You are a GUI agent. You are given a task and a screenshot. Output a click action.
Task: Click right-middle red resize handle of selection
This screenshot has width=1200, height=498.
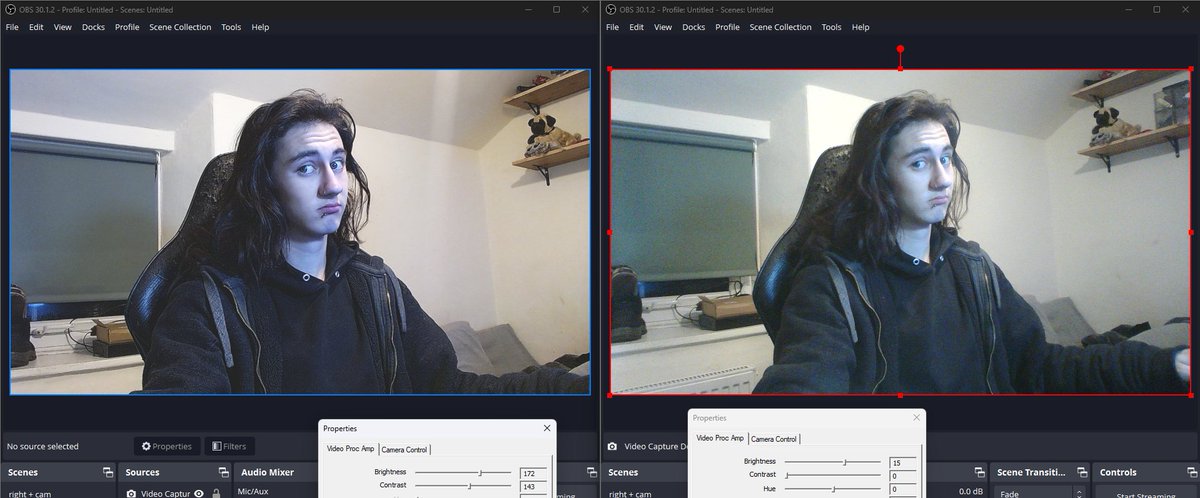(x=1190, y=232)
